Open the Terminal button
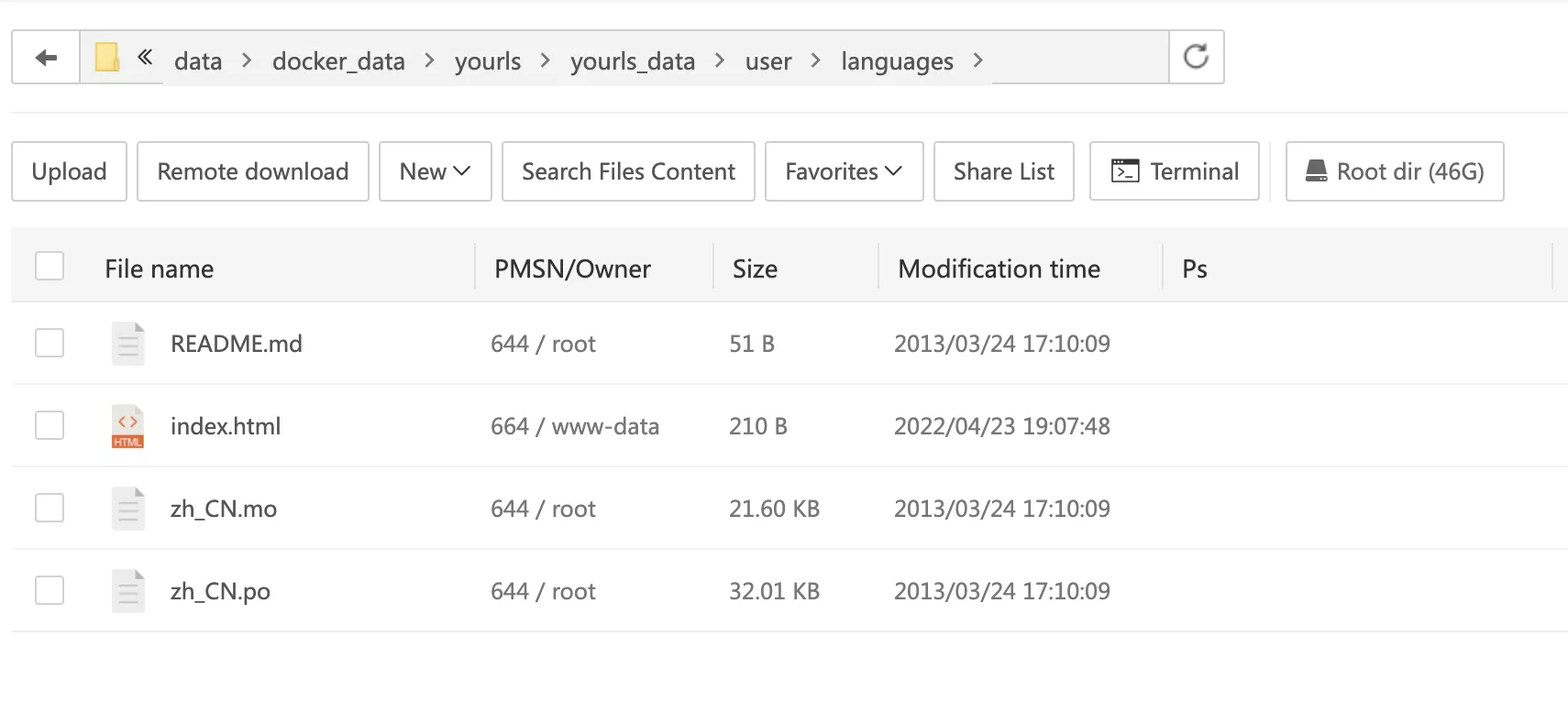 point(1175,171)
